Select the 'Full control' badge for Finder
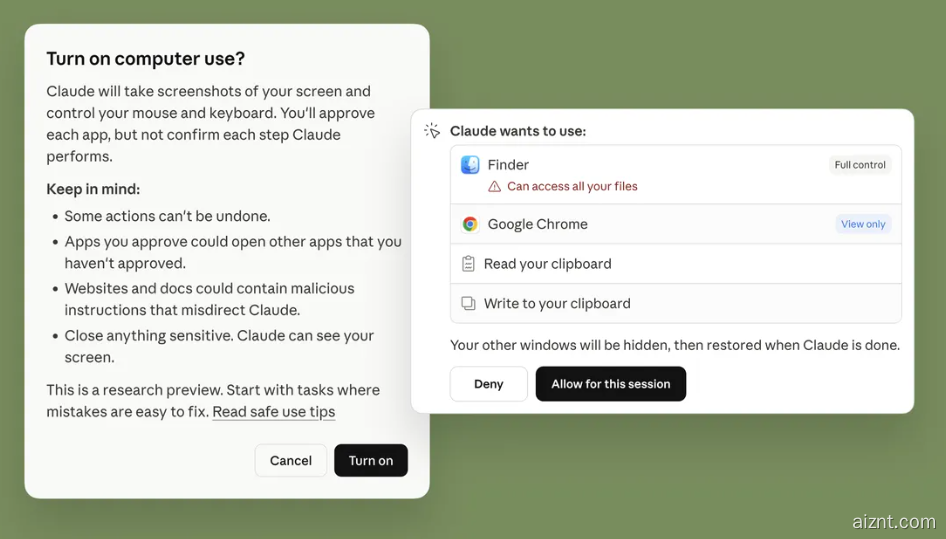This screenshot has height=539, width=946. [860, 165]
